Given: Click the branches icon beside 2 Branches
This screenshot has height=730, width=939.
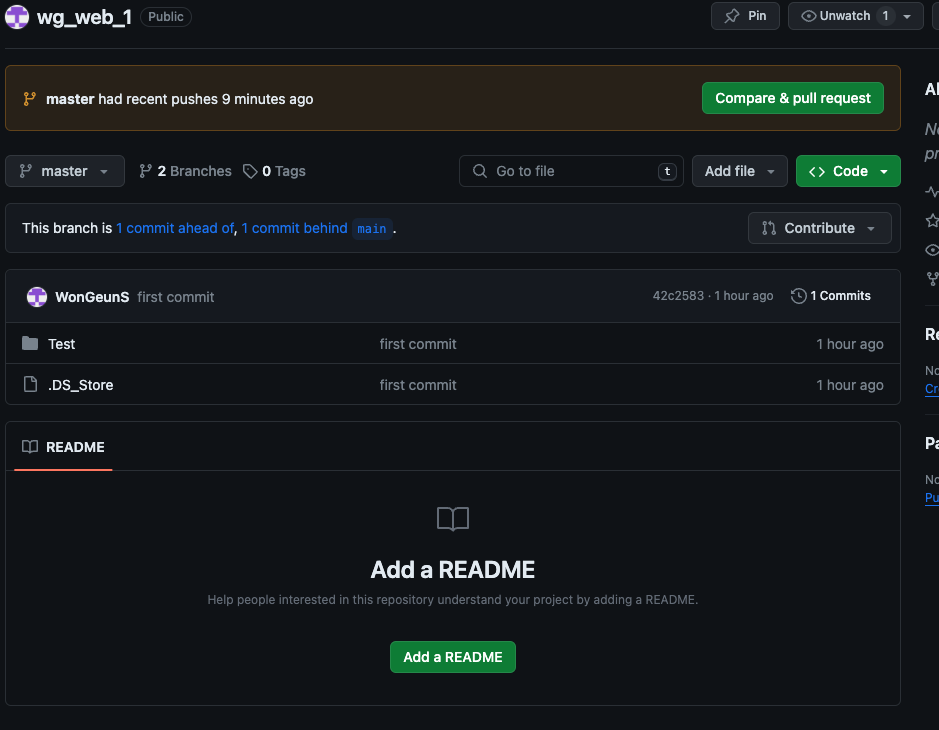Looking at the screenshot, I should point(145,171).
